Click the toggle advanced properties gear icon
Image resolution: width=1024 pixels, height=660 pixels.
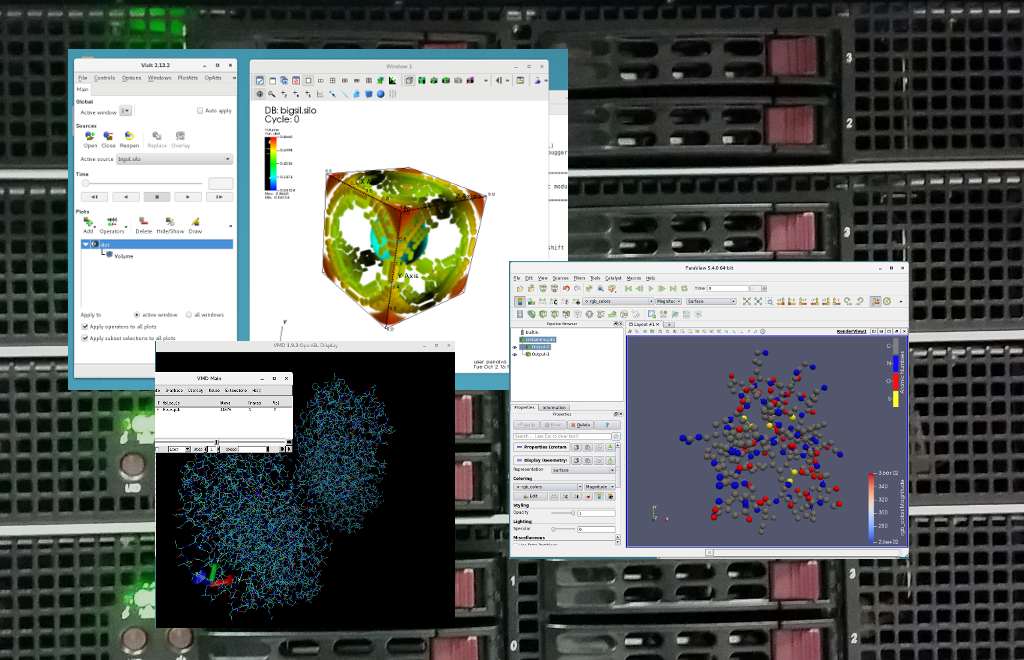click(616, 436)
